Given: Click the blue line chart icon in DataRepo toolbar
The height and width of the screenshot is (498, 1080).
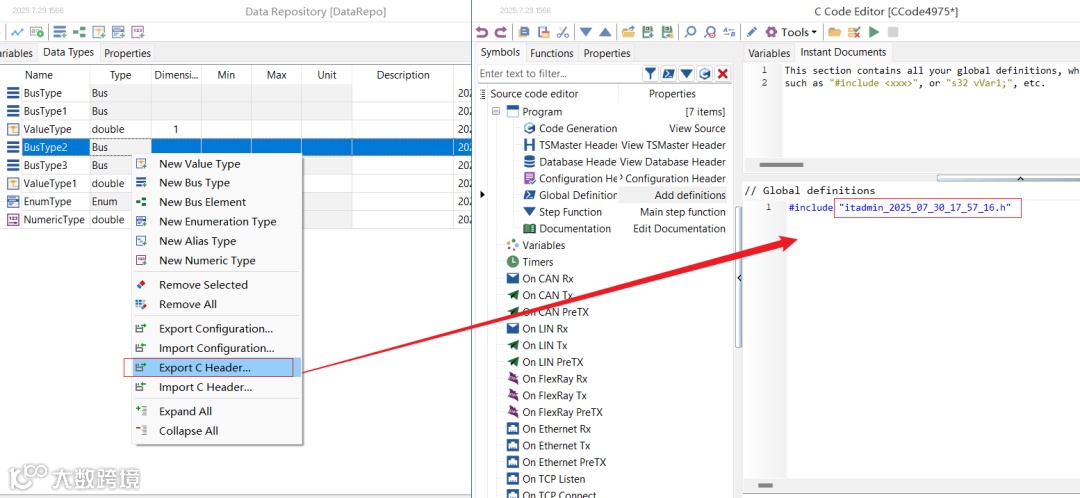Looking at the screenshot, I should pos(17,32).
